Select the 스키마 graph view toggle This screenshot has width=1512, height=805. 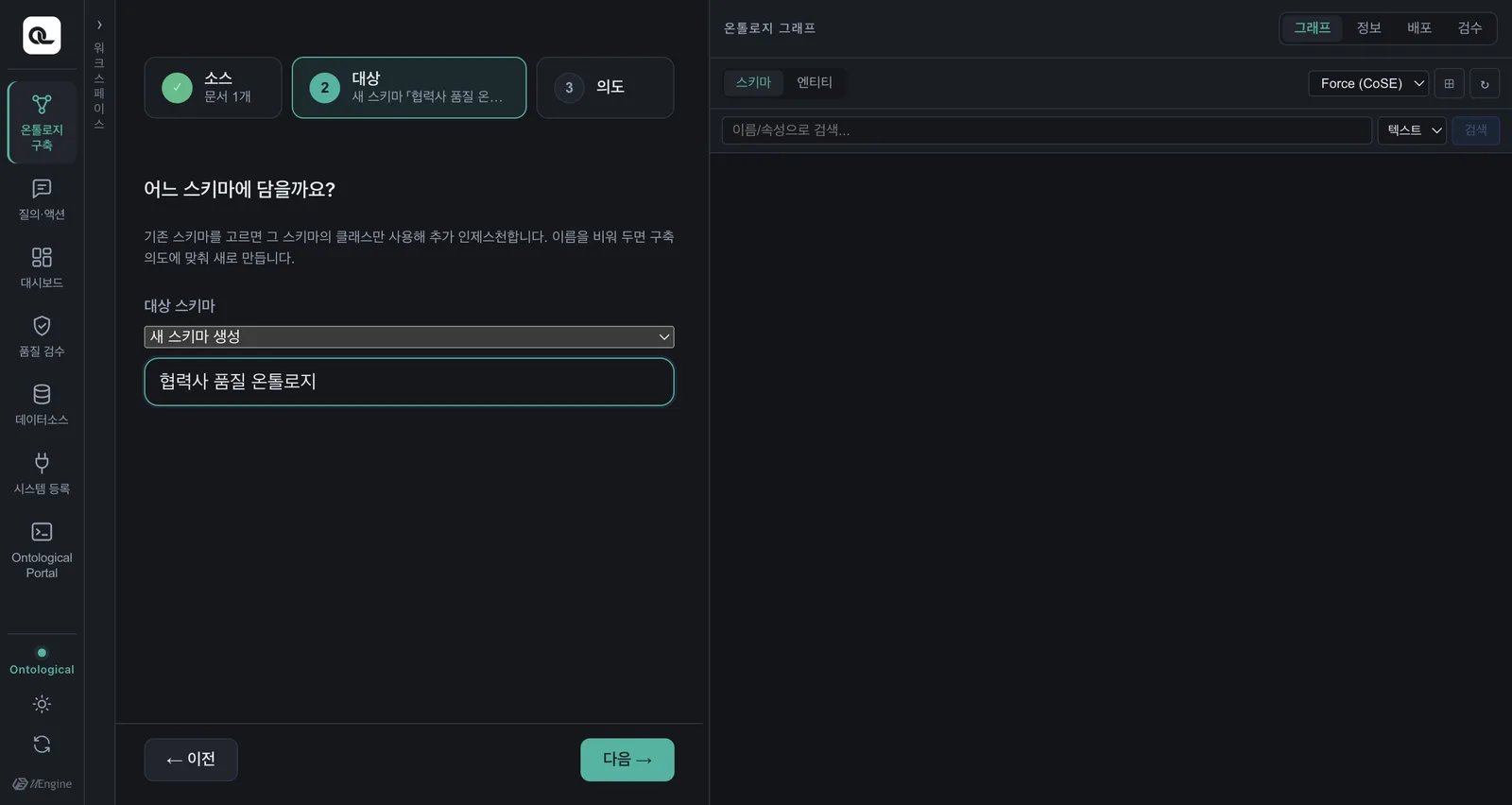click(x=753, y=82)
